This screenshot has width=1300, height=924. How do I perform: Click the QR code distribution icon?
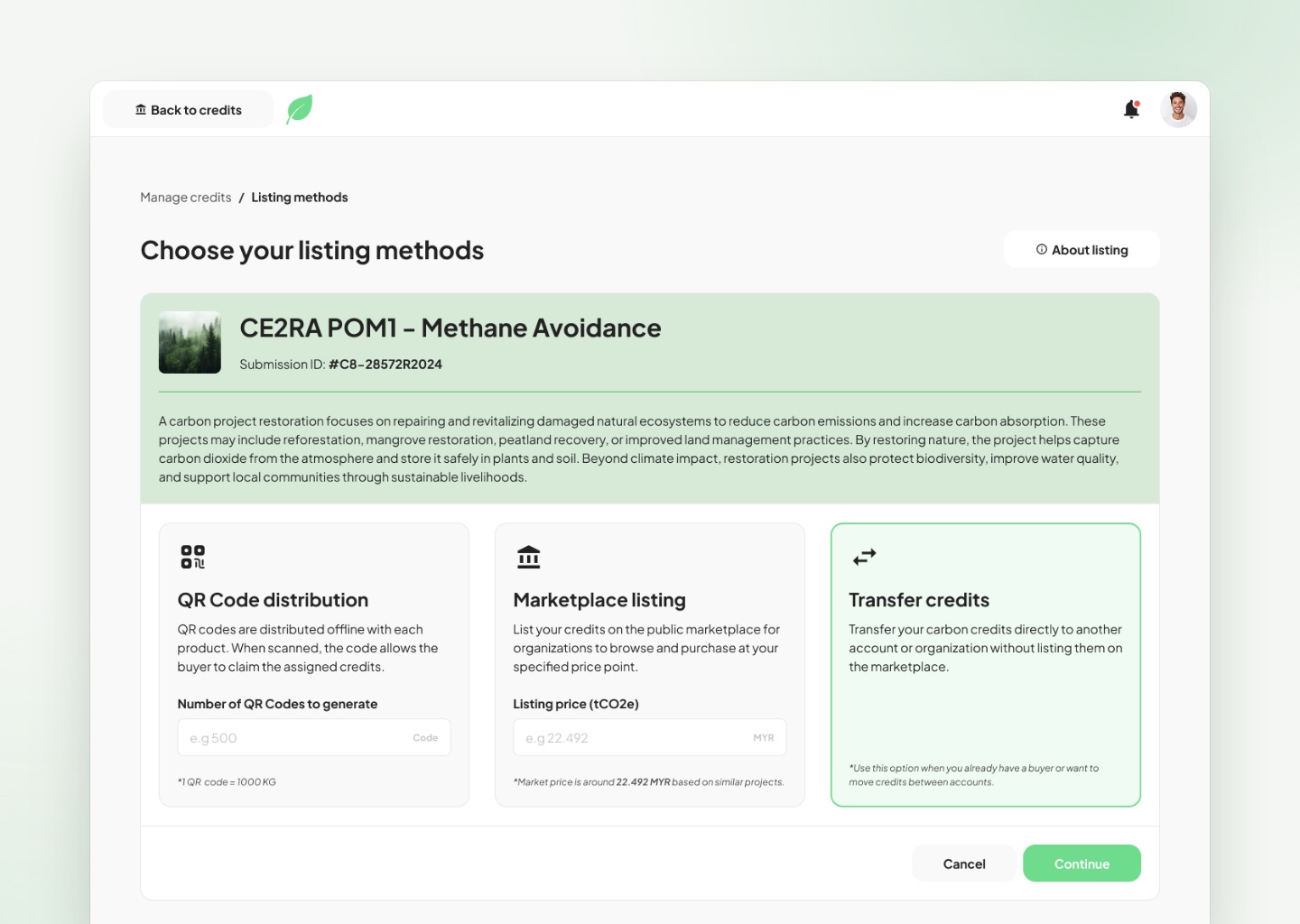pos(192,557)
